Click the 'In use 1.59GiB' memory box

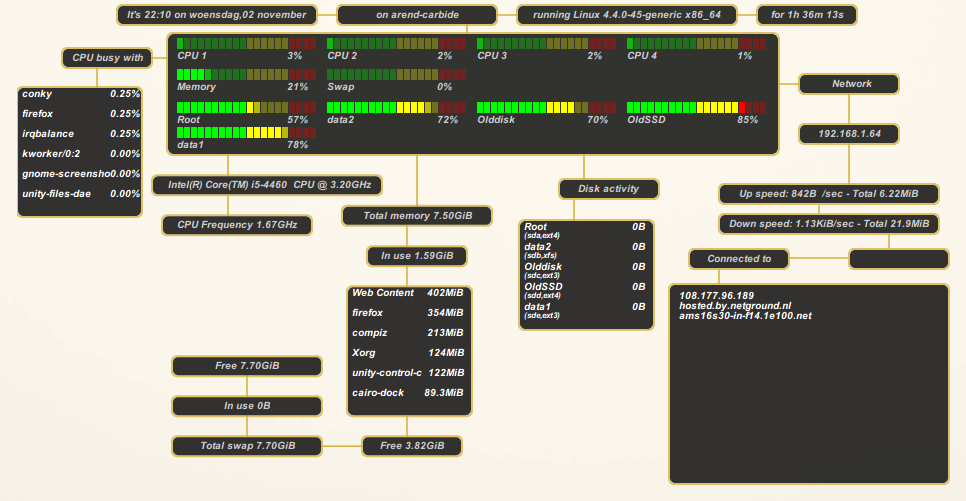pos(417,256)
